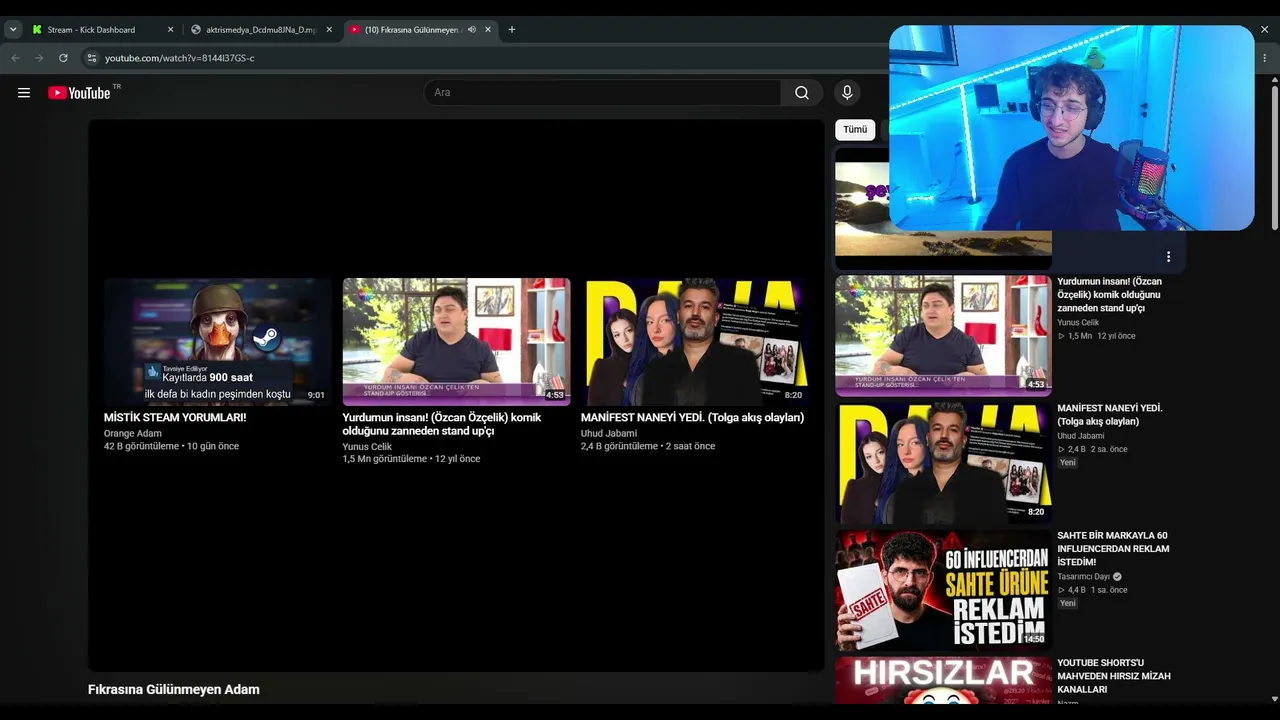Open end-screen title MANİFEST NANEYİ YEDİ. (Tolga akış olayları)
Viewport: 1280px width, 720px height.
692,418
